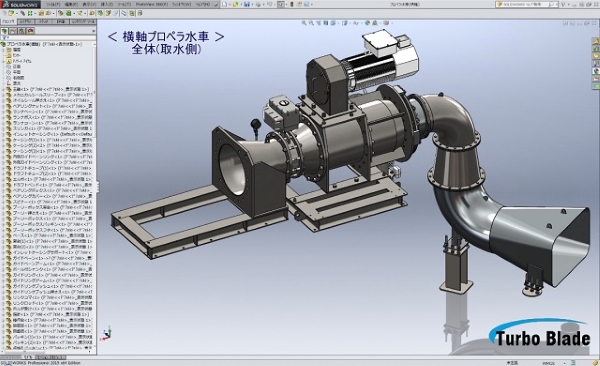Viewport: 600px width, 366px height.
Task: Expand the インレットケーシング<1> component node
Action: 3,134
